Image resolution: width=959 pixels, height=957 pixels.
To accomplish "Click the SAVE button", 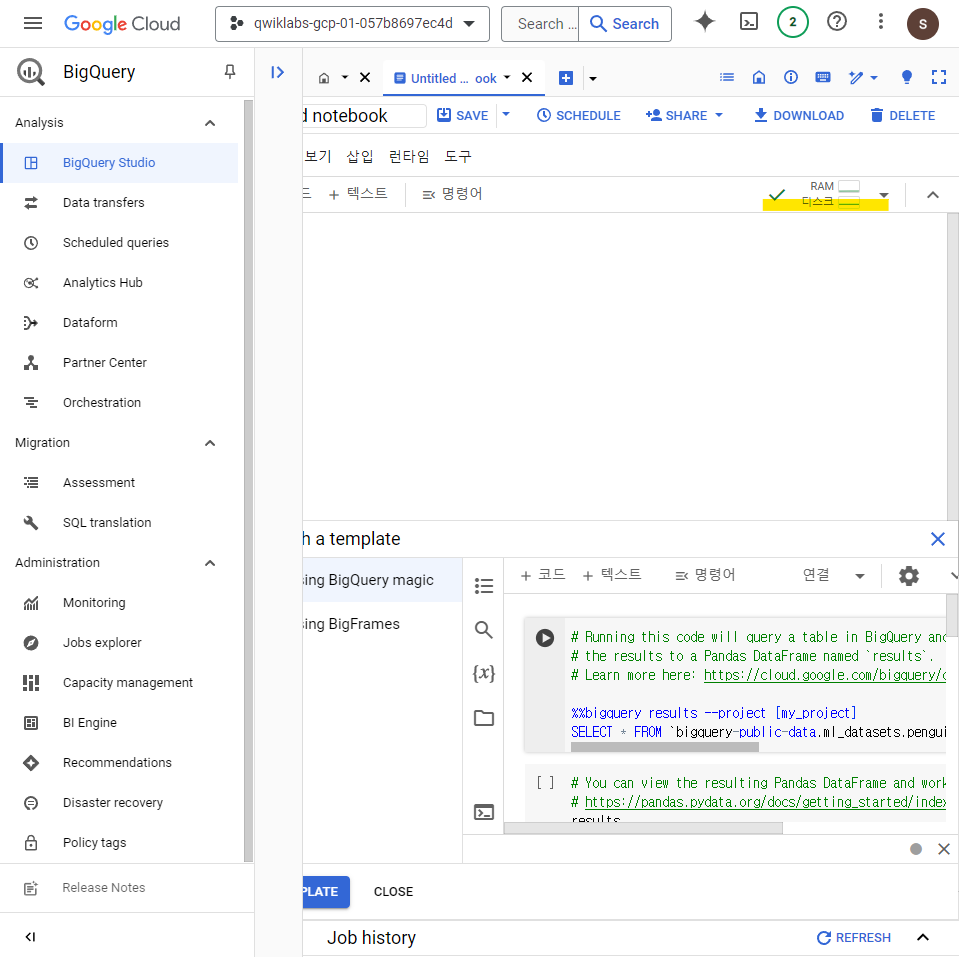I will 462,115.
